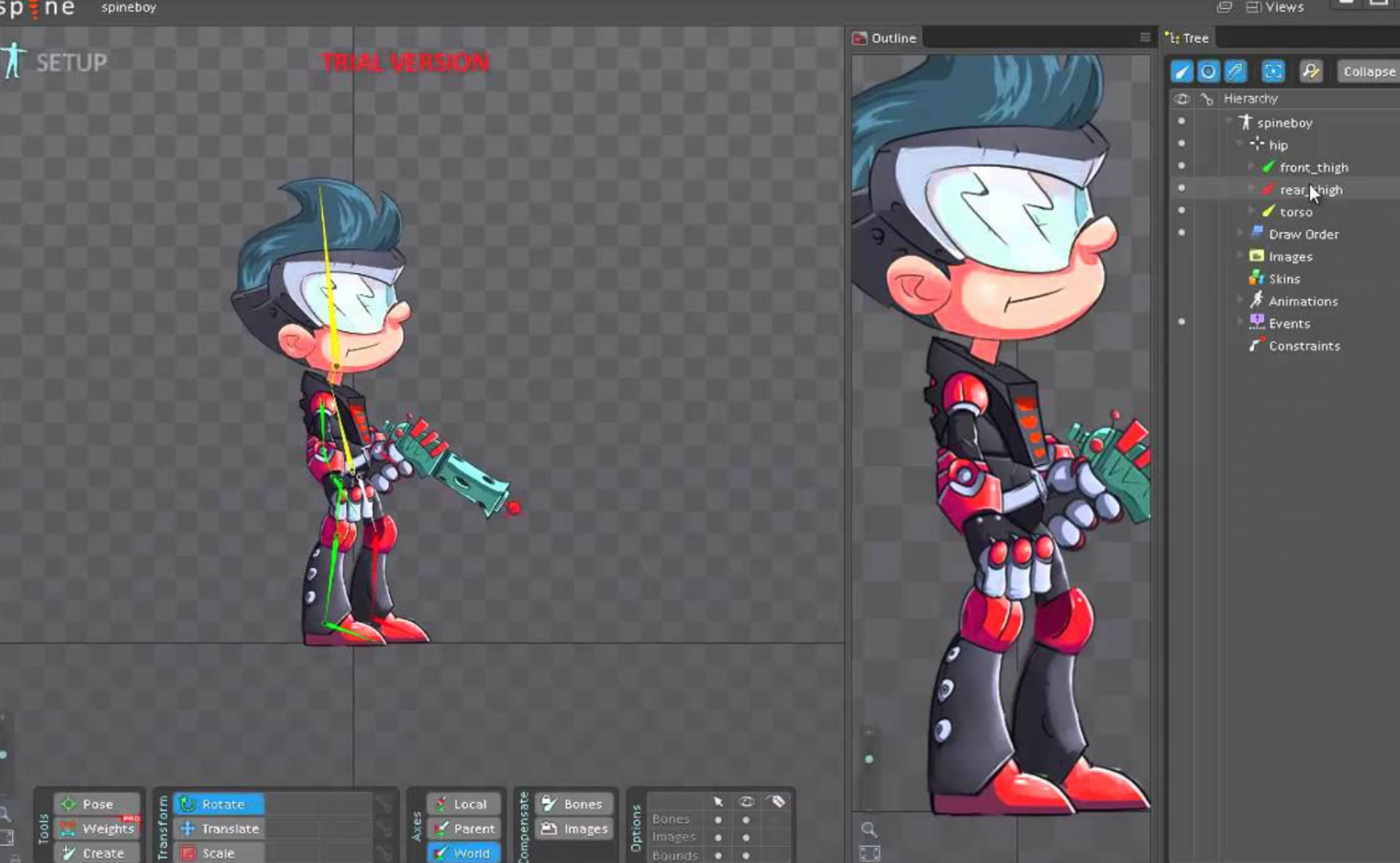Viewport: 1400px width, 863px height.
Task: Click the Collapse button in Tree panel
Action: click(1369, 71)
